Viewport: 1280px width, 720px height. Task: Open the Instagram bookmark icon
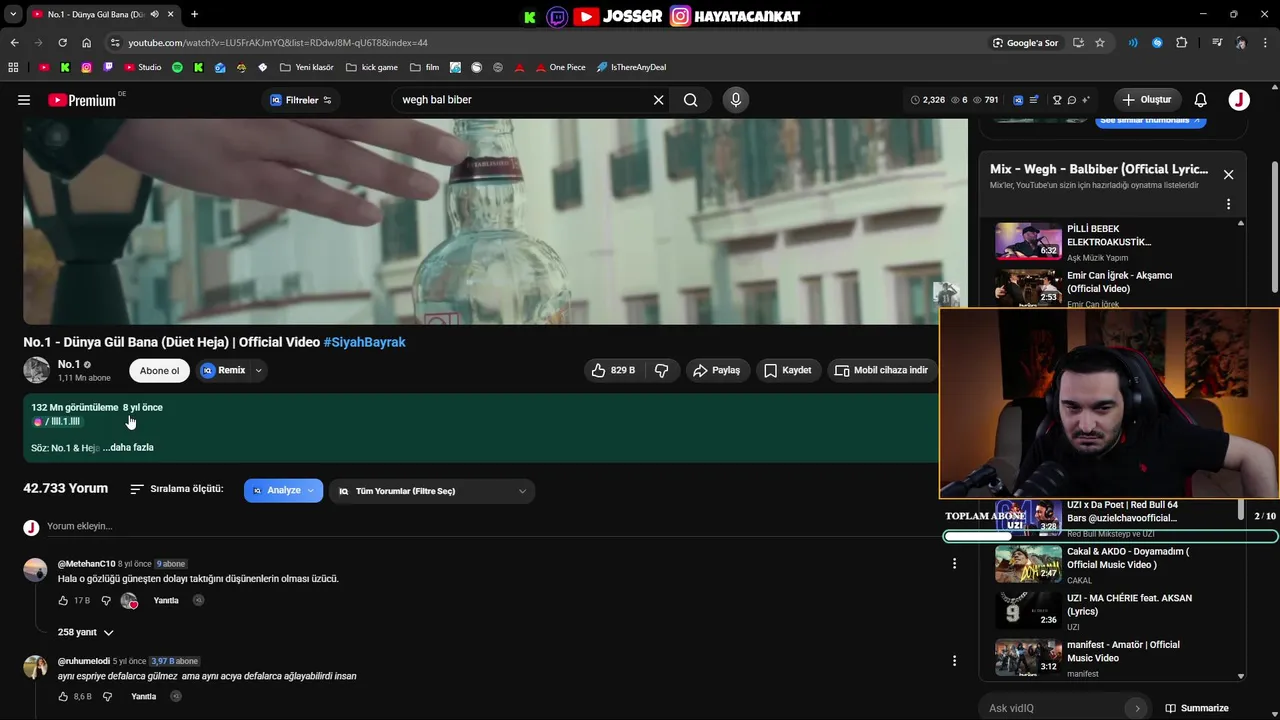point(86,67)
